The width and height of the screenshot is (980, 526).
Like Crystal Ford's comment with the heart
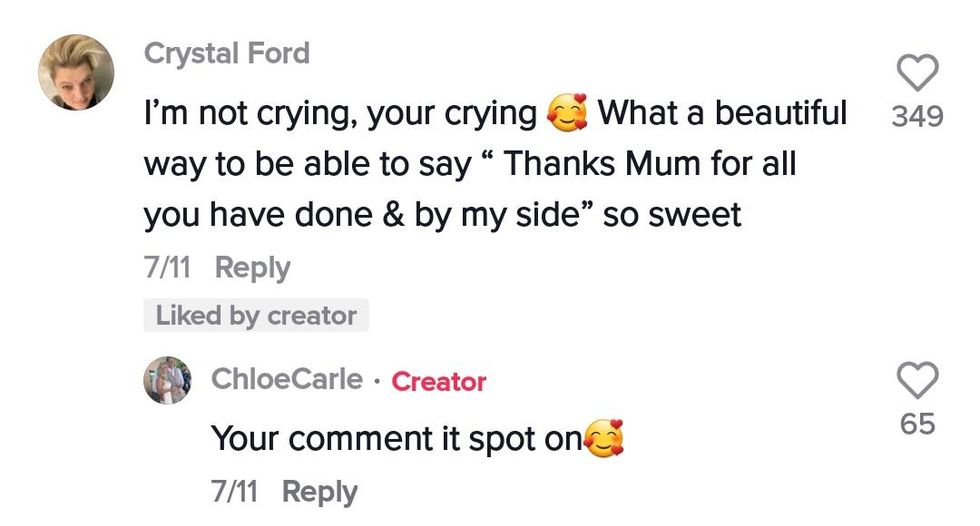click(x=917, y=73)
